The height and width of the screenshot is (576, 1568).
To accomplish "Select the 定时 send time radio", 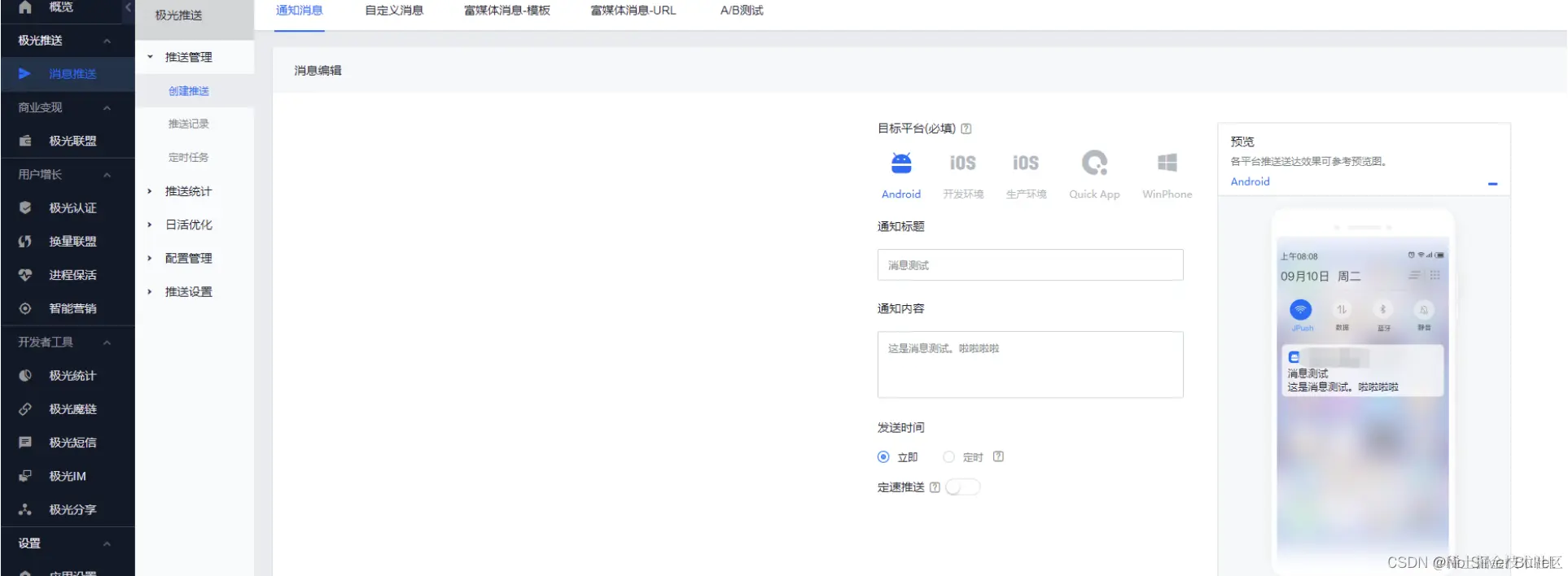I will [x=948, y=457].
